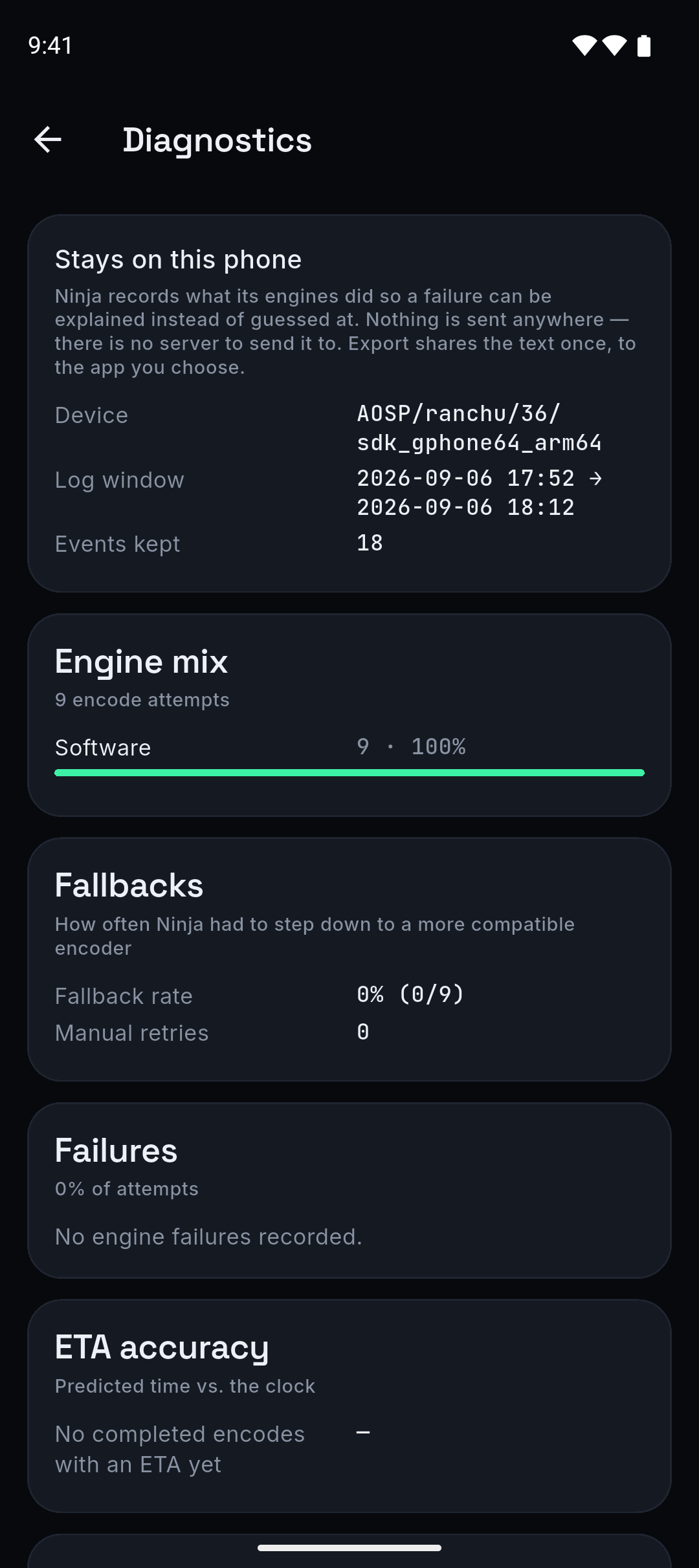Tap the battery status icon

click(644, 45)
